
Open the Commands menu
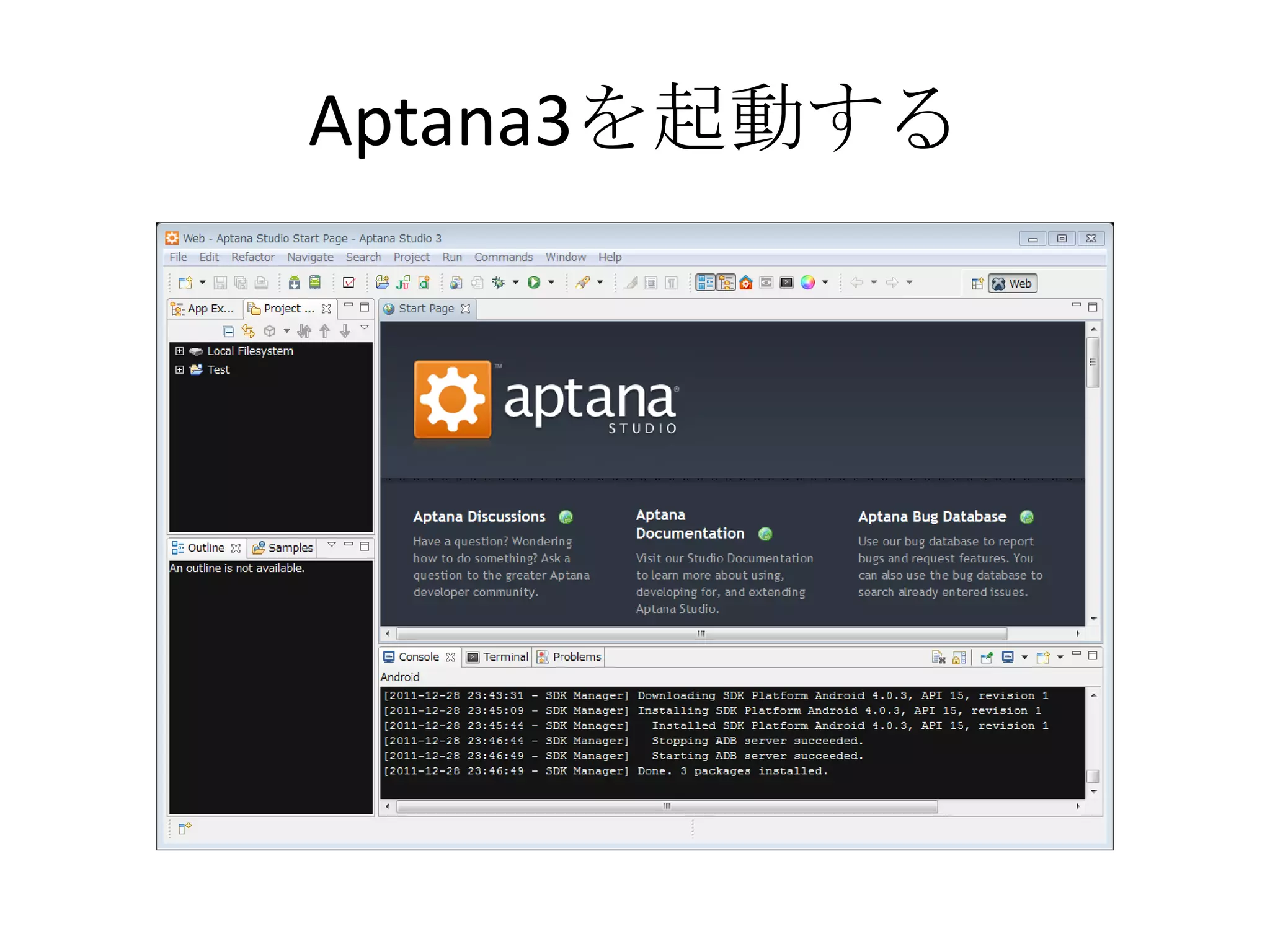click(504, 257)
